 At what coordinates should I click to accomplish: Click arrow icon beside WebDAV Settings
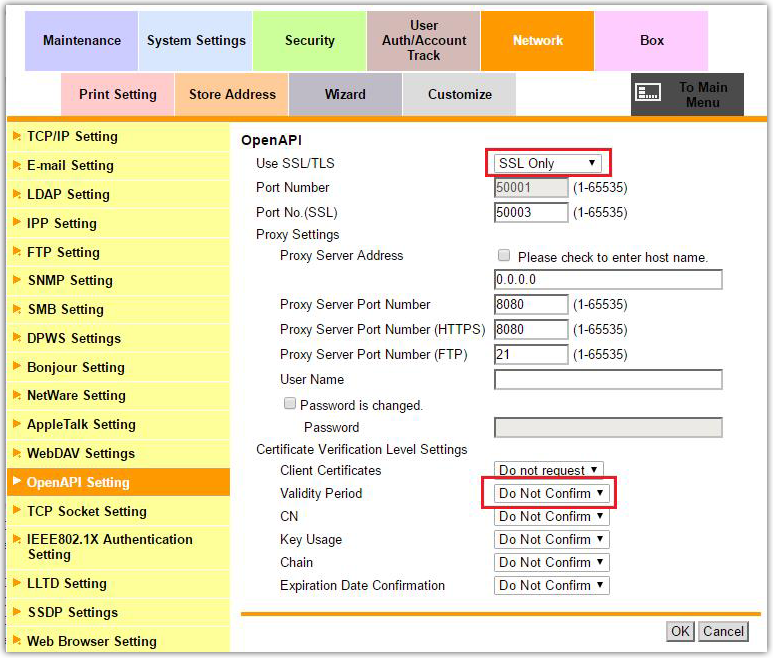[x=17, y=453]
